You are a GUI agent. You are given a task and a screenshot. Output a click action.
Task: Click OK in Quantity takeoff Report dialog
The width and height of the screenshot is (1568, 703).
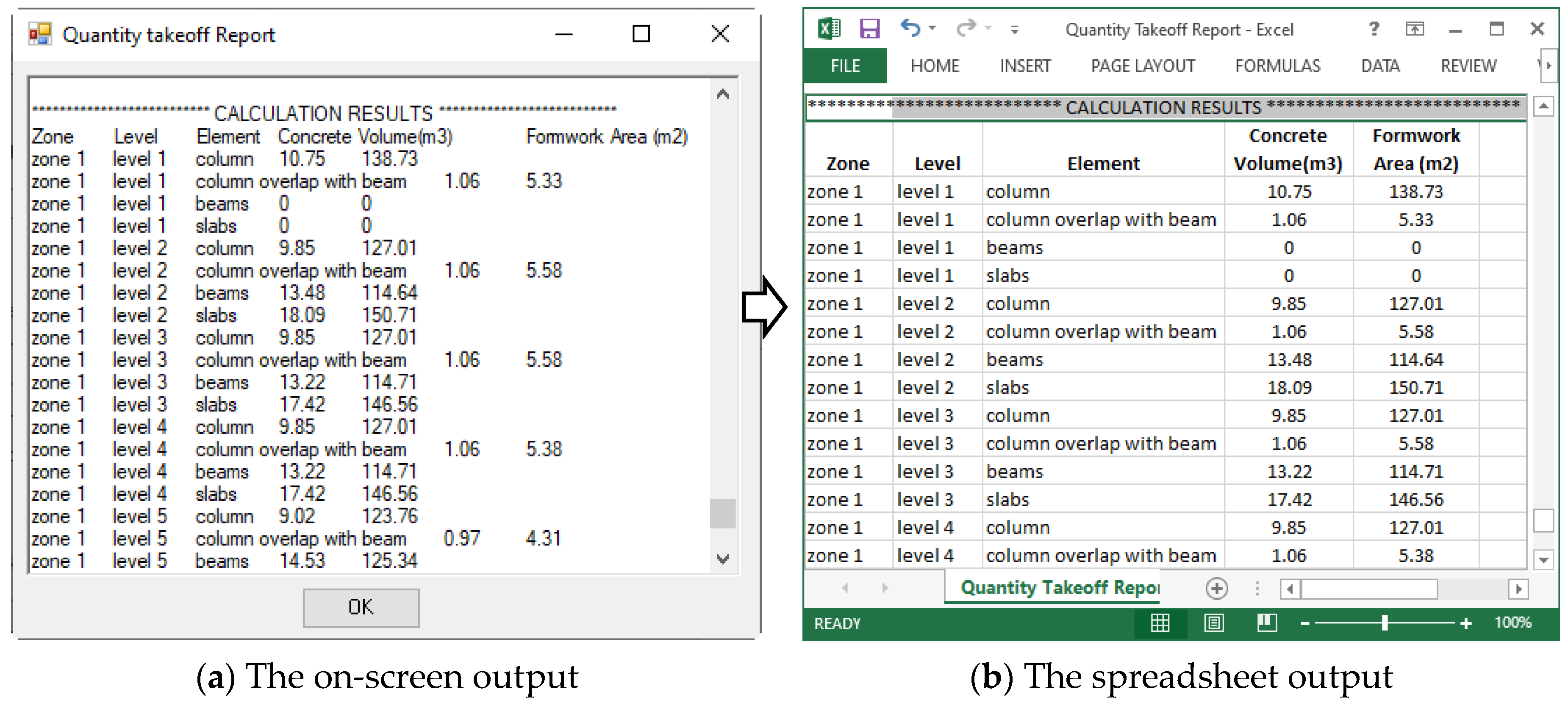[x=361, y=607]
